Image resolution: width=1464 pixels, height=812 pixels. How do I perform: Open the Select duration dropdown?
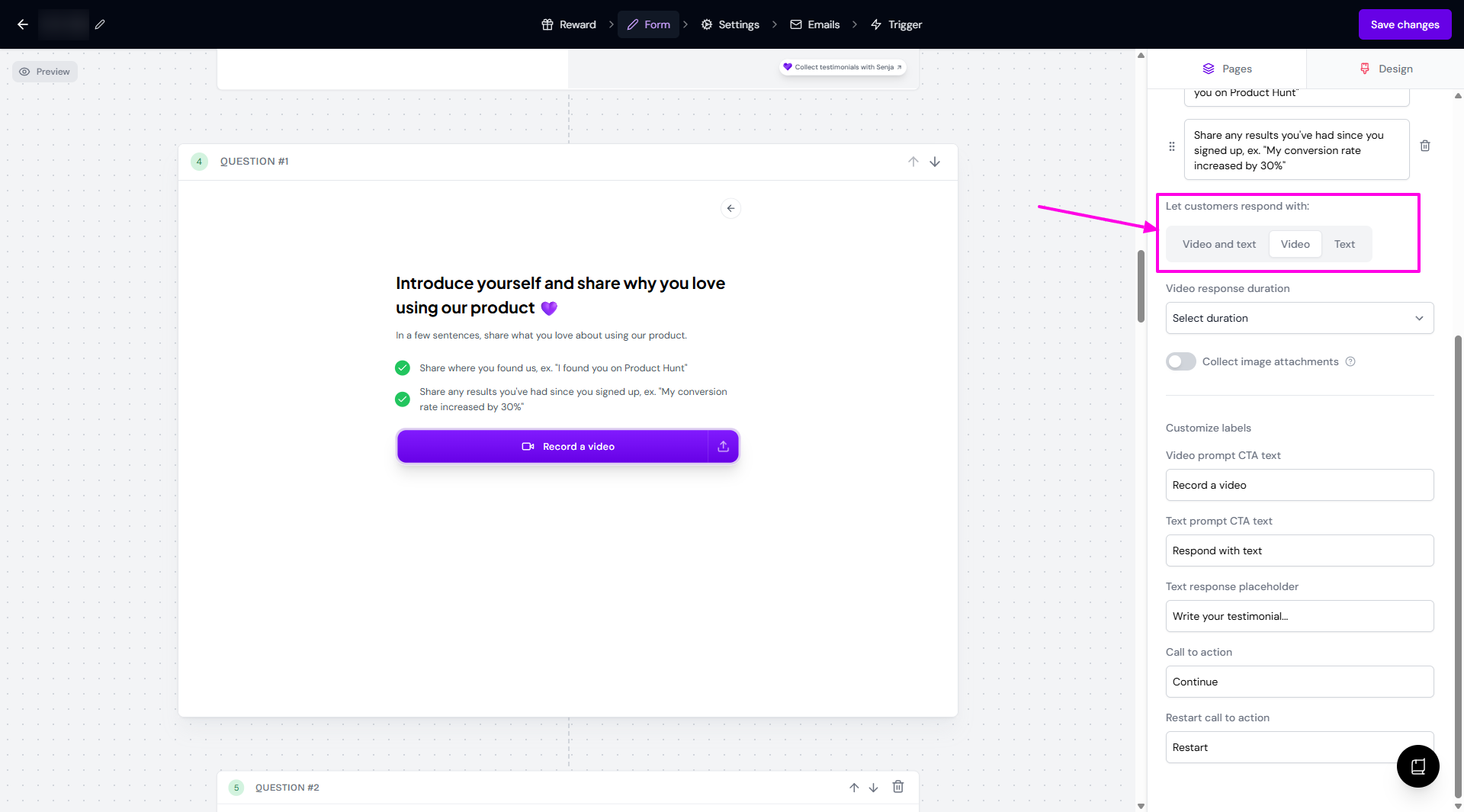click(1299, 318)
